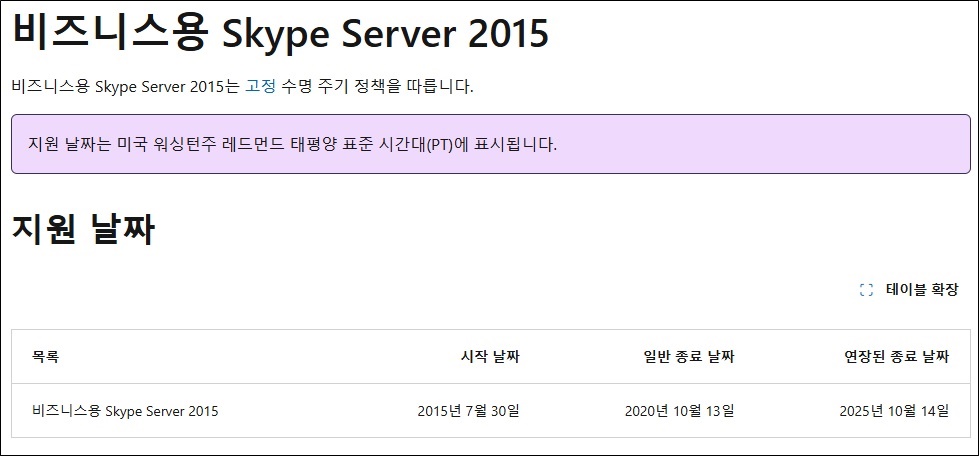Click the 2015년 7월 30일 start date cell
This screenshot has width=979, height=456.
[x=468, y=410]
